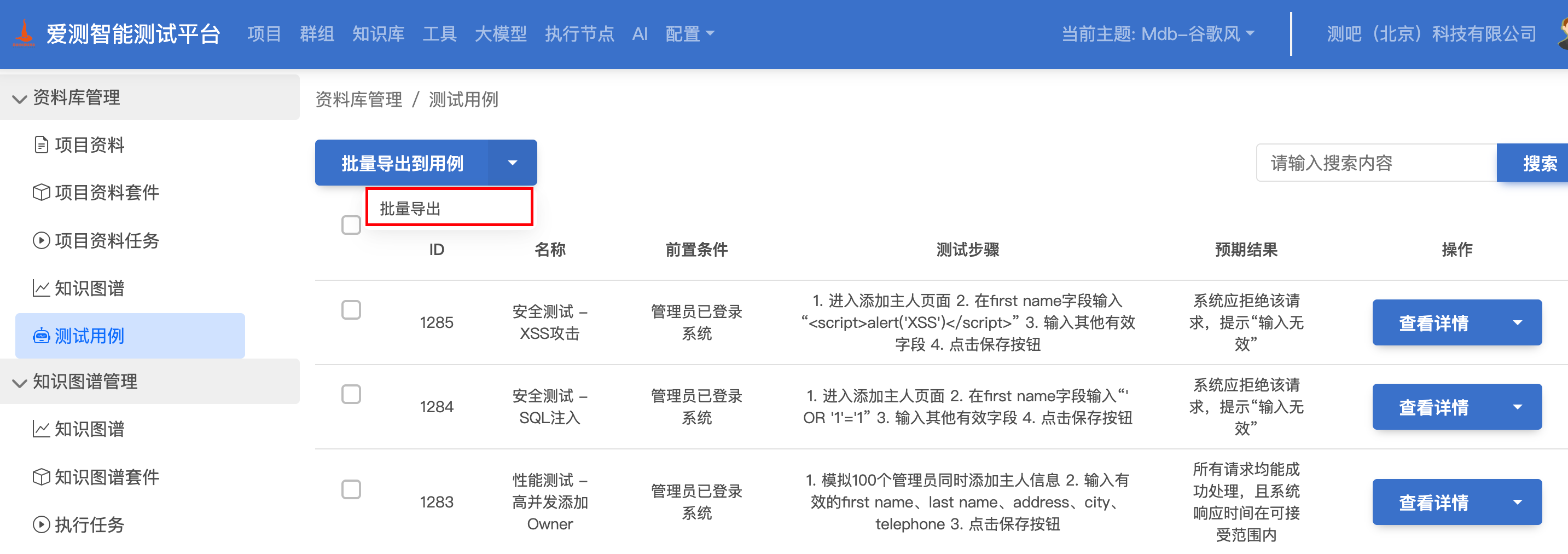The image size is (1568, 554).
Task: Focus the 请输入搜索内容 search field
Action: pos(1377,163)
